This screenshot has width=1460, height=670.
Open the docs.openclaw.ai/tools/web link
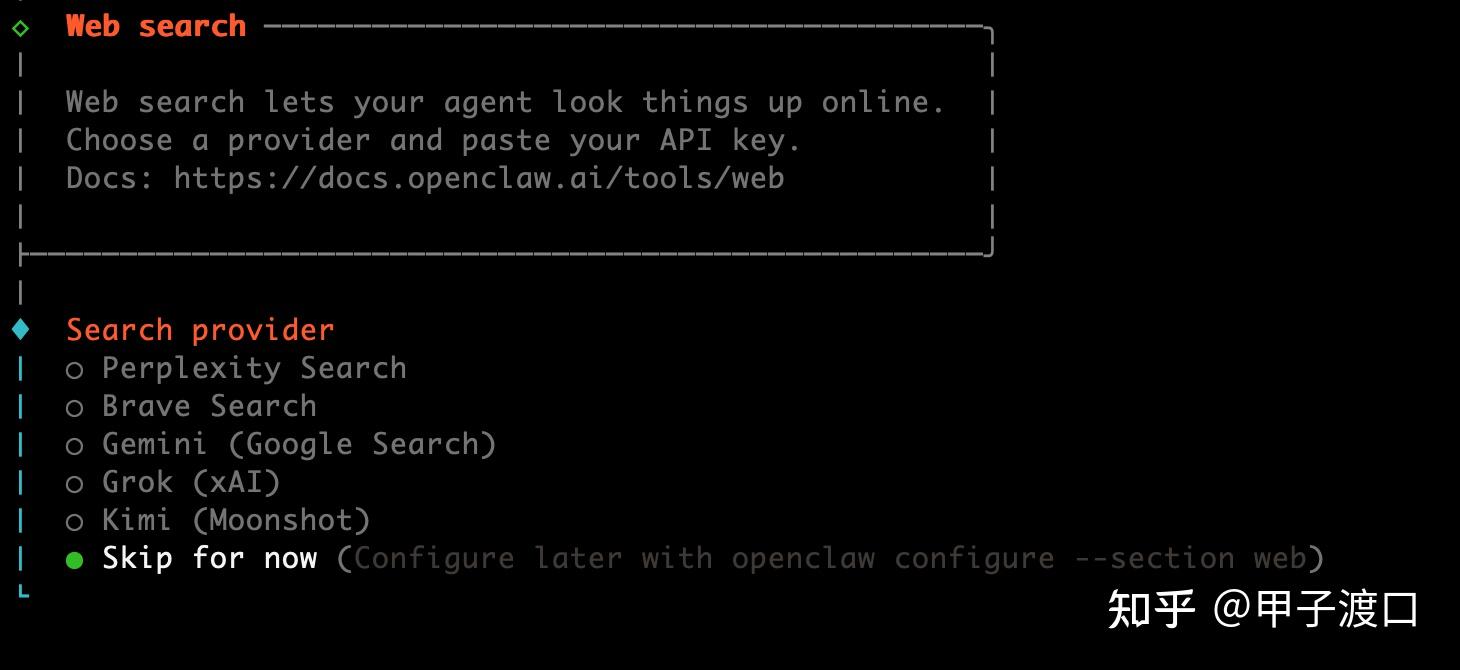[x=478, y=178]
